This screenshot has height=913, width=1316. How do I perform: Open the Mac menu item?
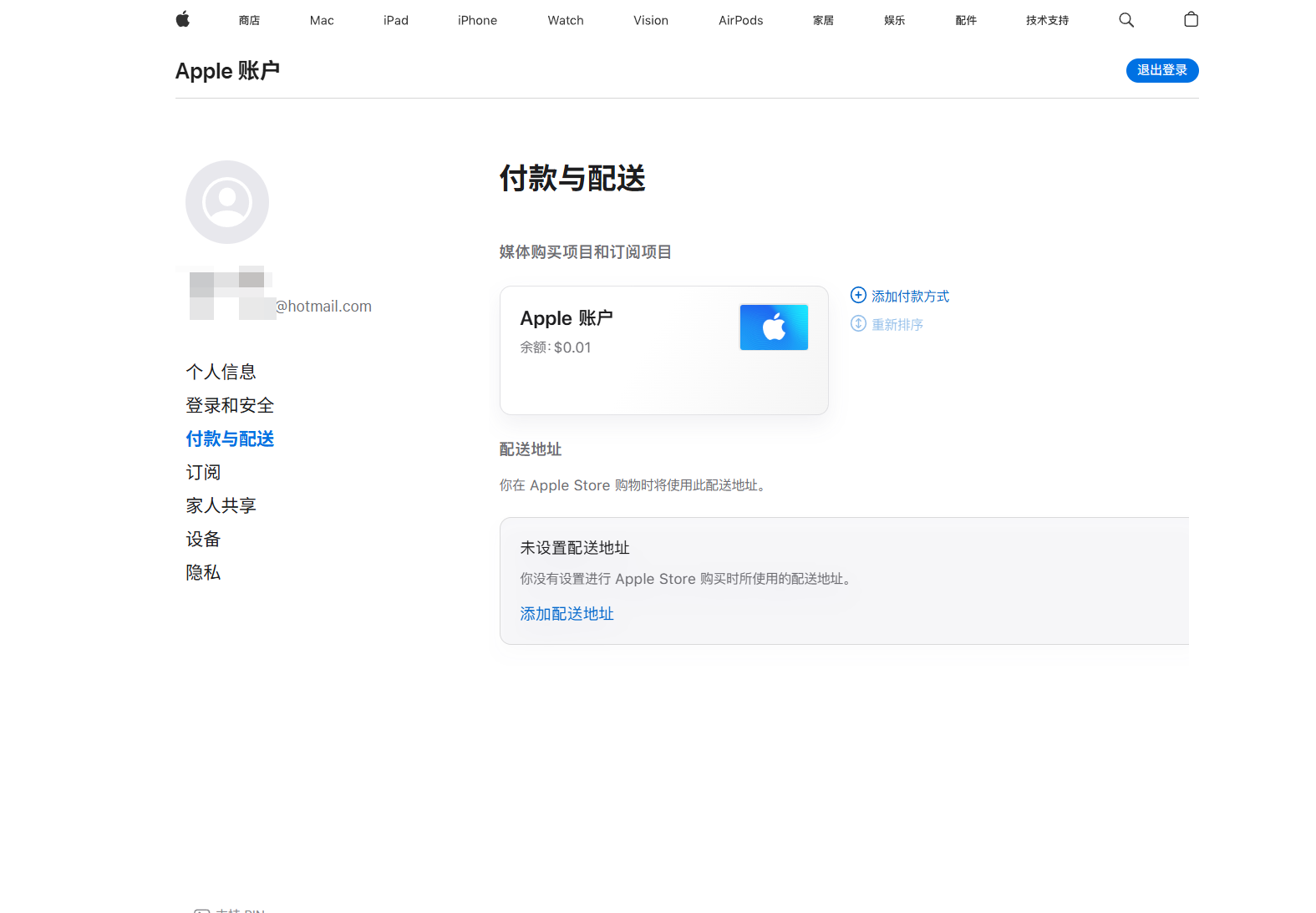[322, 20]
